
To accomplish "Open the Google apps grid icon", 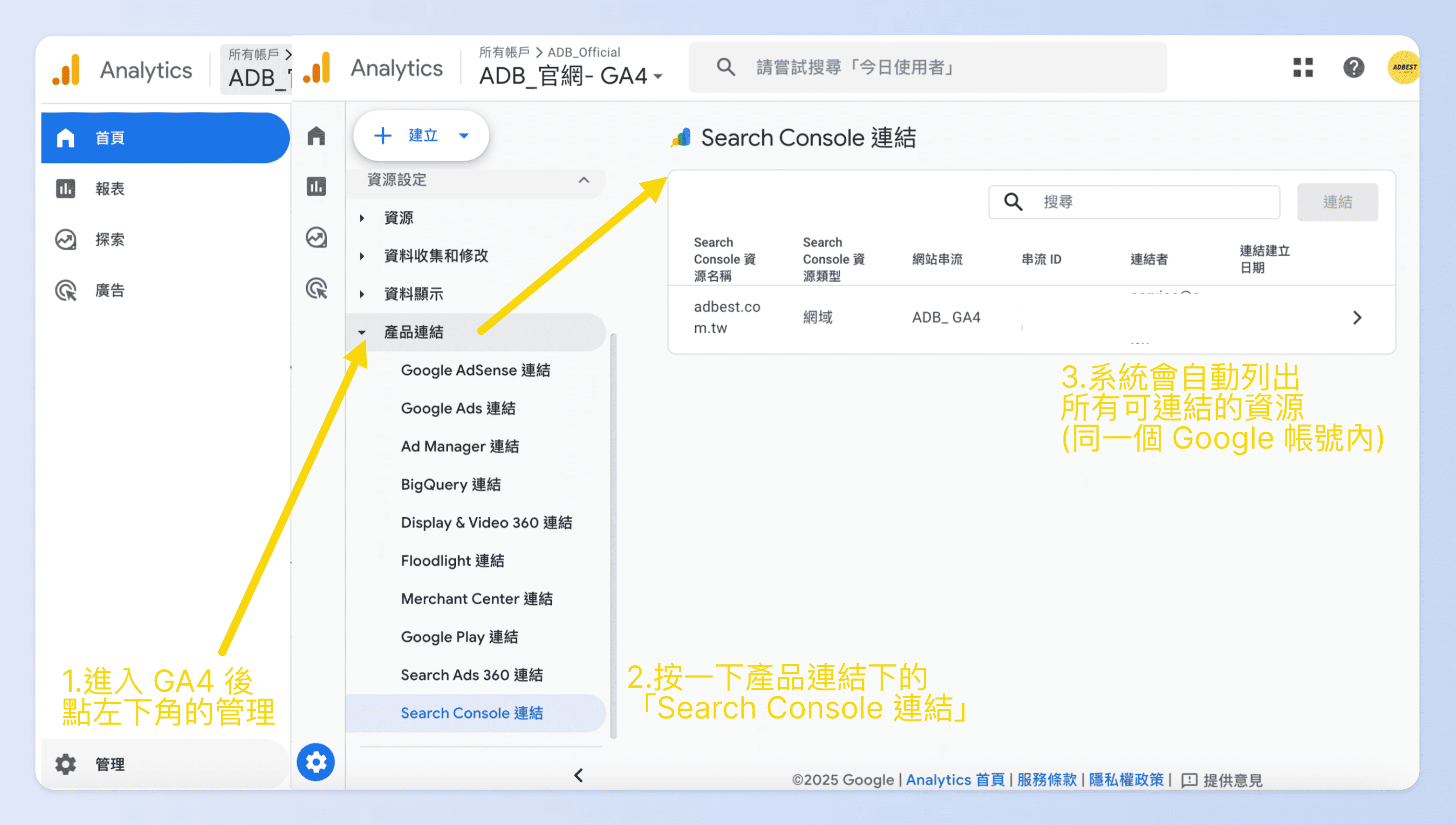I will pyautogui.click(x=1302, y=67).
